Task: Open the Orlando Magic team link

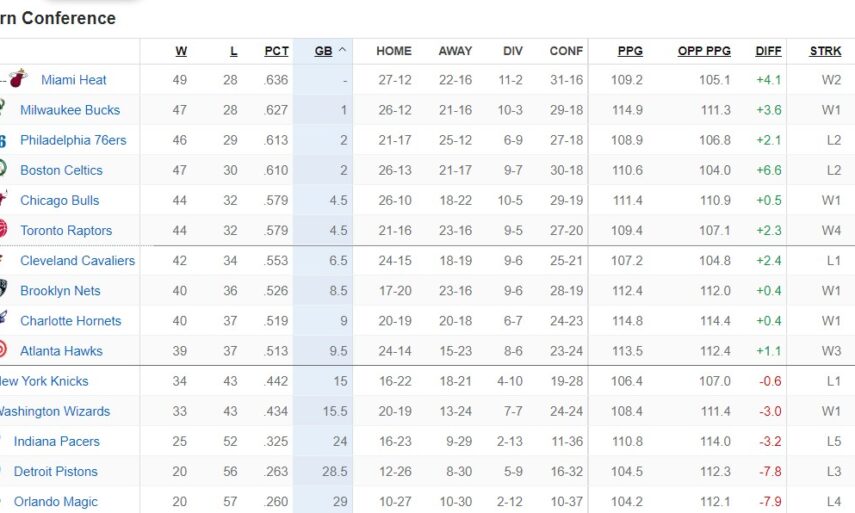Action: click(x=56, y=501)
